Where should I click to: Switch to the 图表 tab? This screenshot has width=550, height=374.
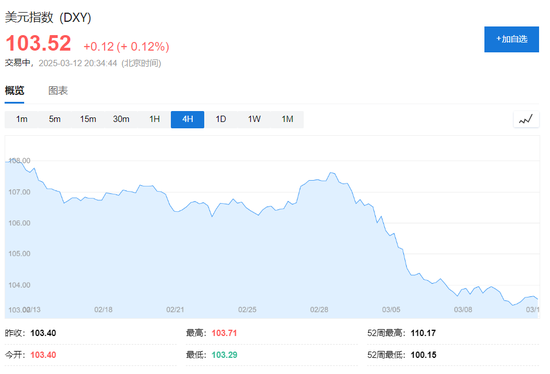click(x=58, y=91)
